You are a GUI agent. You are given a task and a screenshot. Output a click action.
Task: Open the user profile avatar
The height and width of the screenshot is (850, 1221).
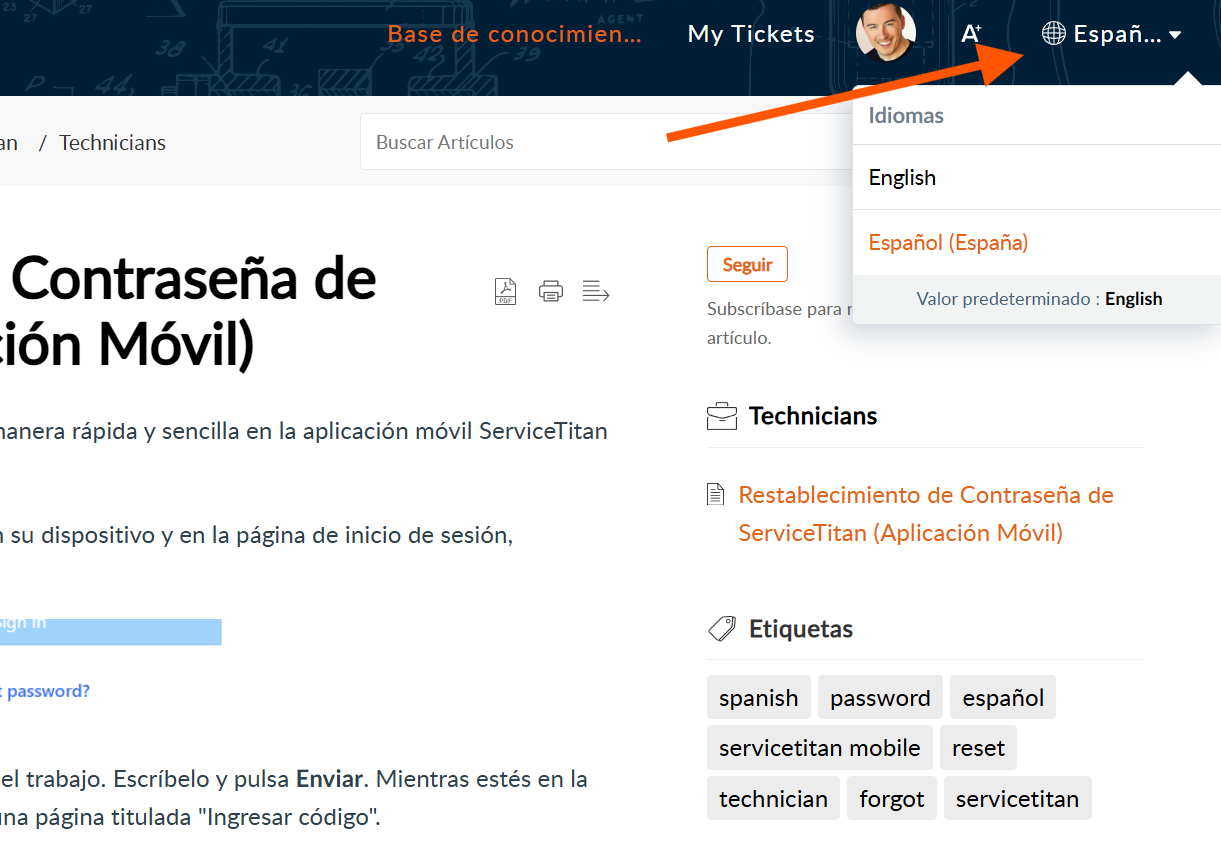point(886,34)
